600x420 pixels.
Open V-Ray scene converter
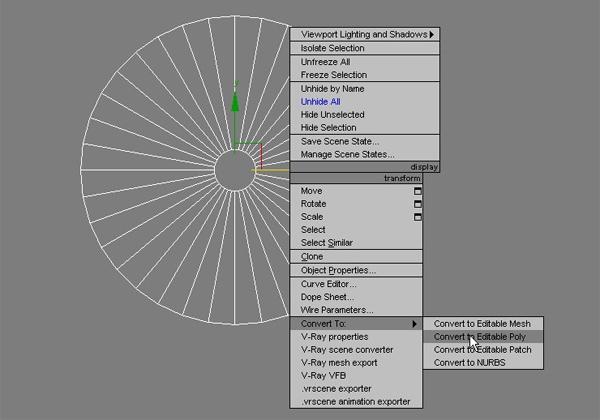point(347,350)
